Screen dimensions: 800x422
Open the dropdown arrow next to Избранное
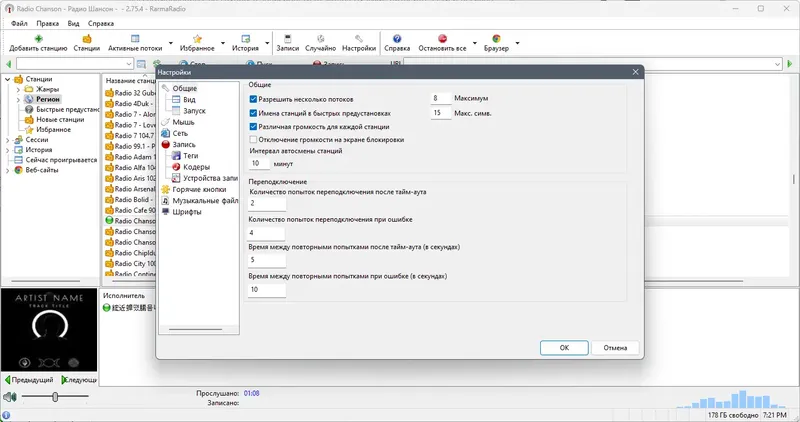[223, 43]
